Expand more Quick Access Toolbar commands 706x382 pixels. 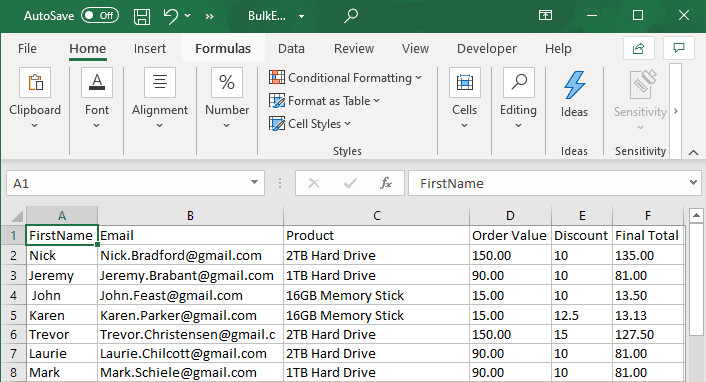click(x=209, y=17)
